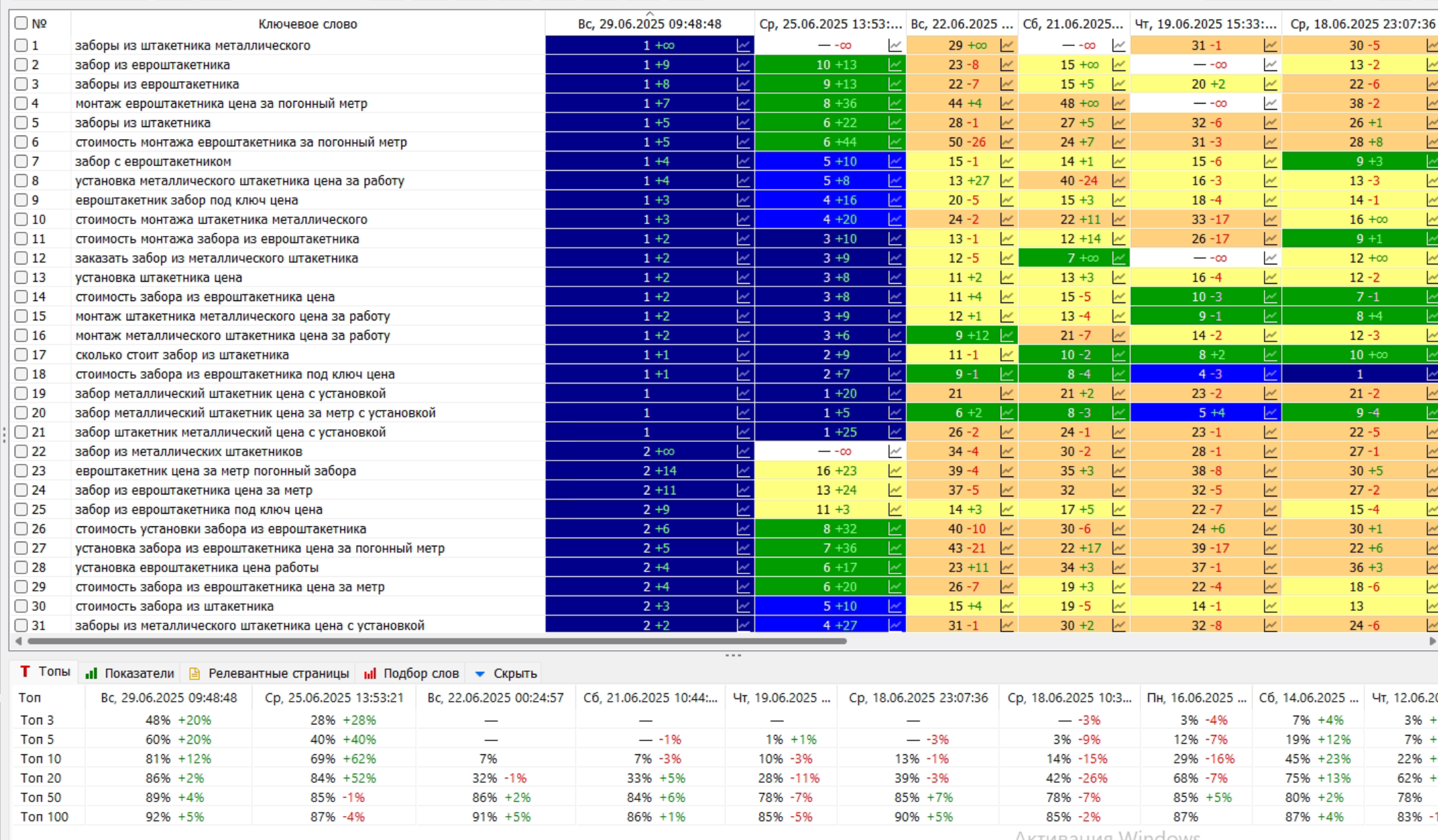Select keyword 'забор с евроштакетником'
The image size is (1438, 840).
pos(154,161)
